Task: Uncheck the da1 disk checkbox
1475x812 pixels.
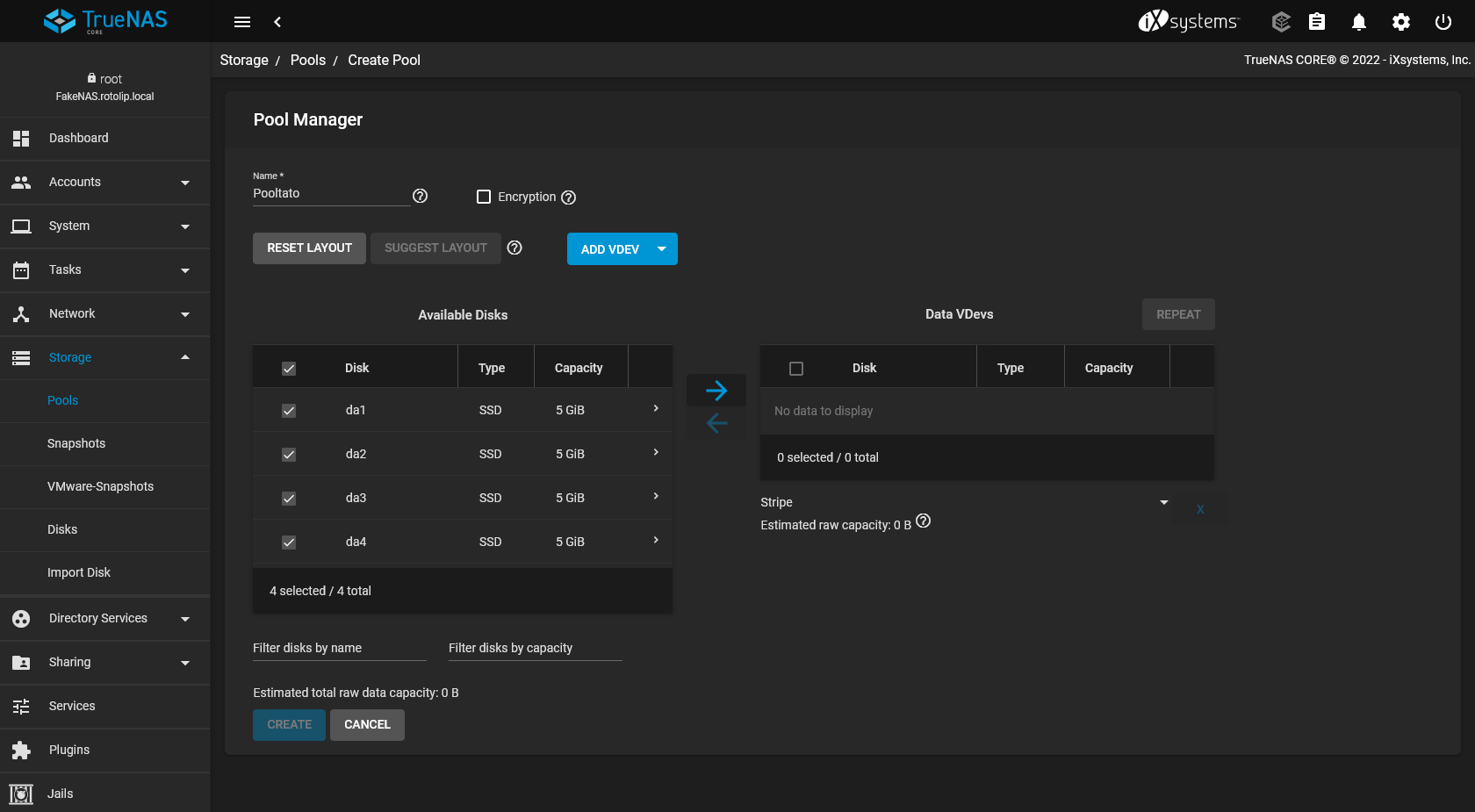Action: pos(289,411)
